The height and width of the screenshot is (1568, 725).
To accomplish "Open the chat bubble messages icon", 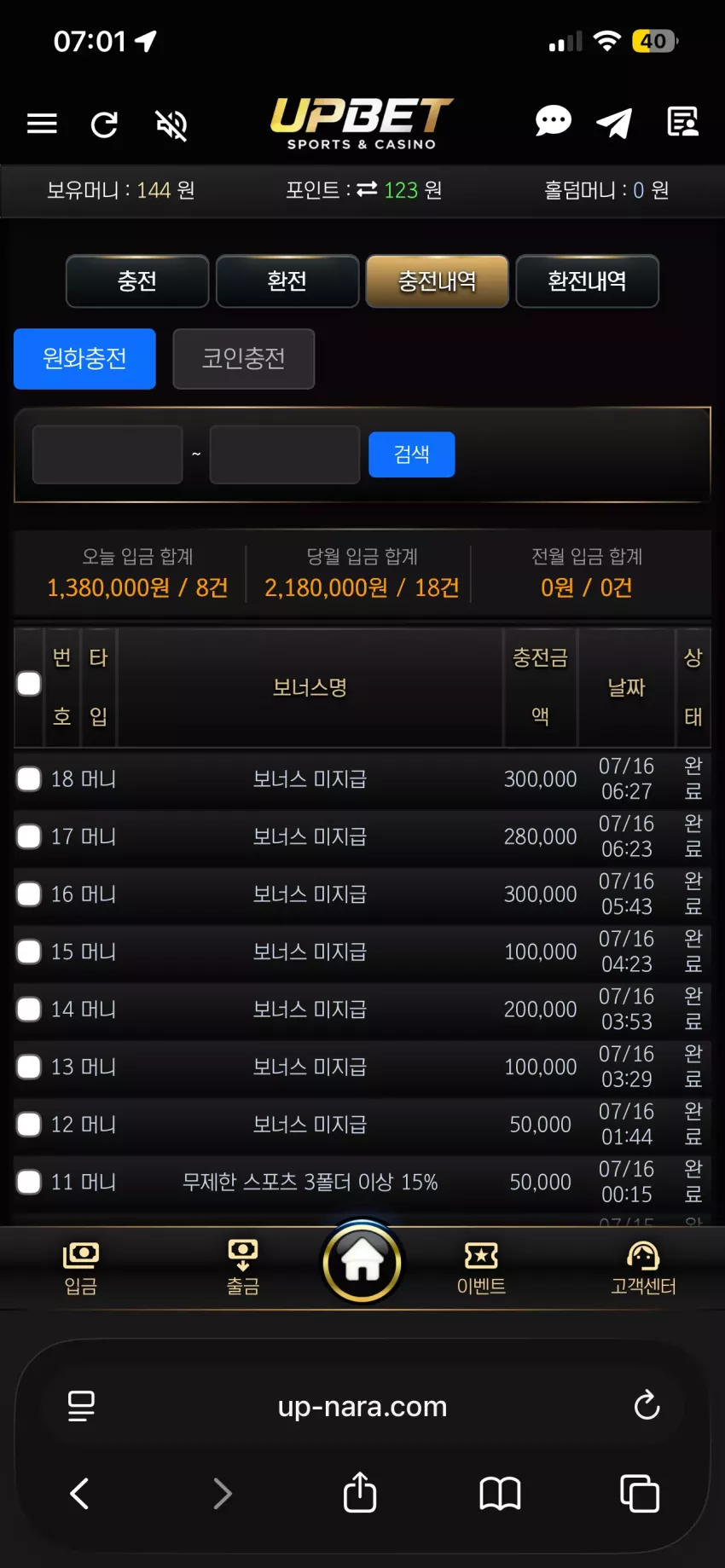I will pos(553,122).
